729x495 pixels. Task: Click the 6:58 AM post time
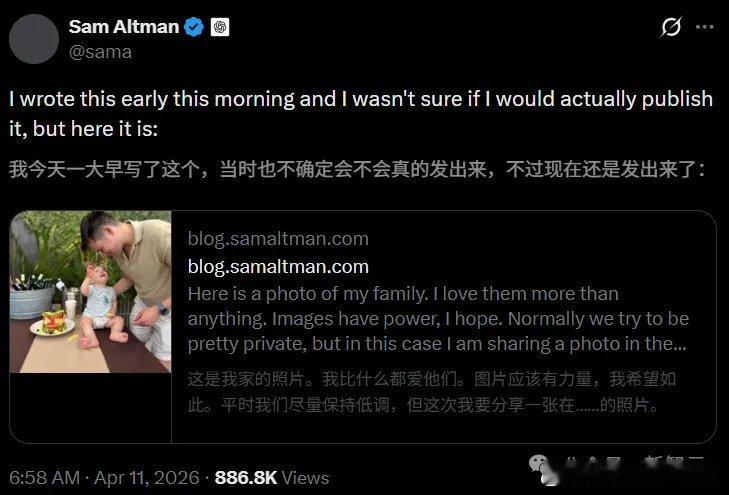click(45, 478)
